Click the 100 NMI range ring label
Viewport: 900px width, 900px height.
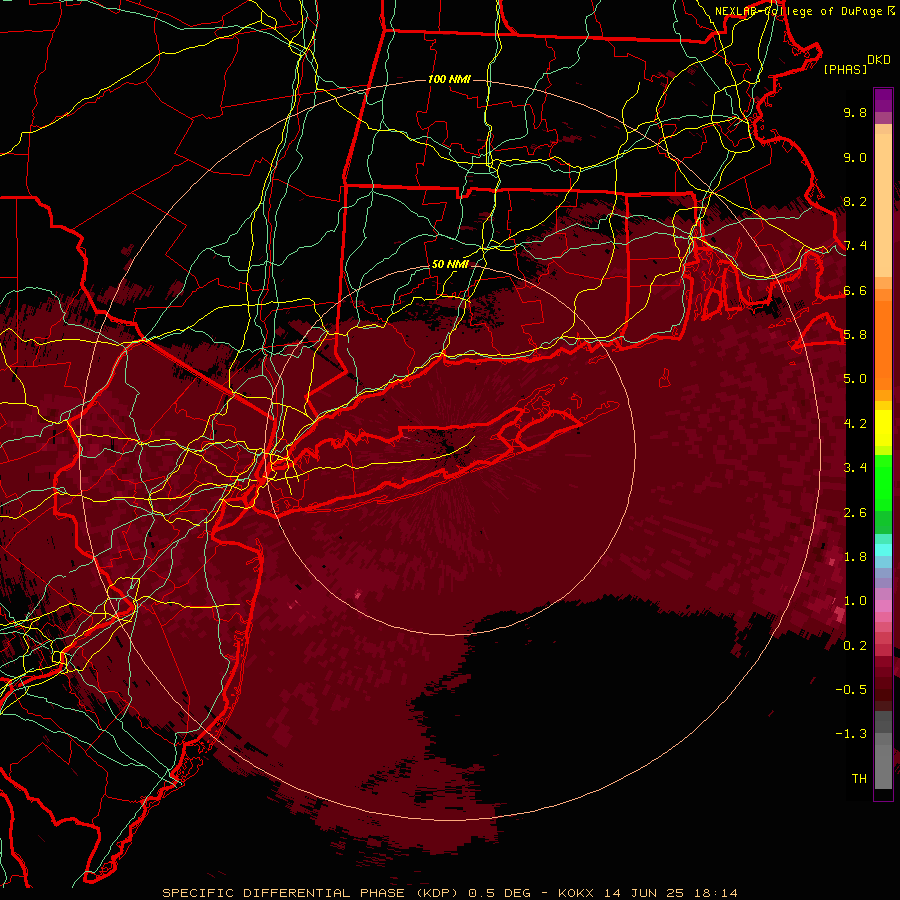[449, 79]
